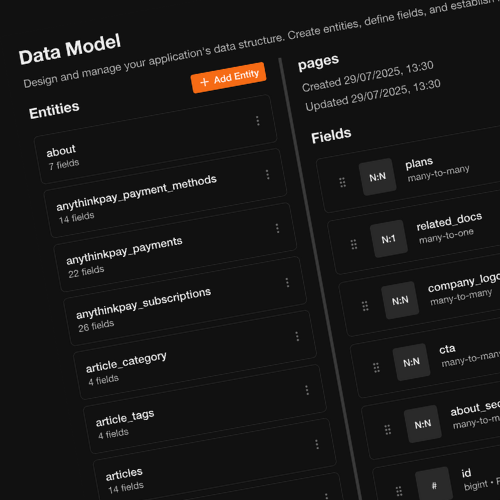Click the pages entity title

click(318, 62)
